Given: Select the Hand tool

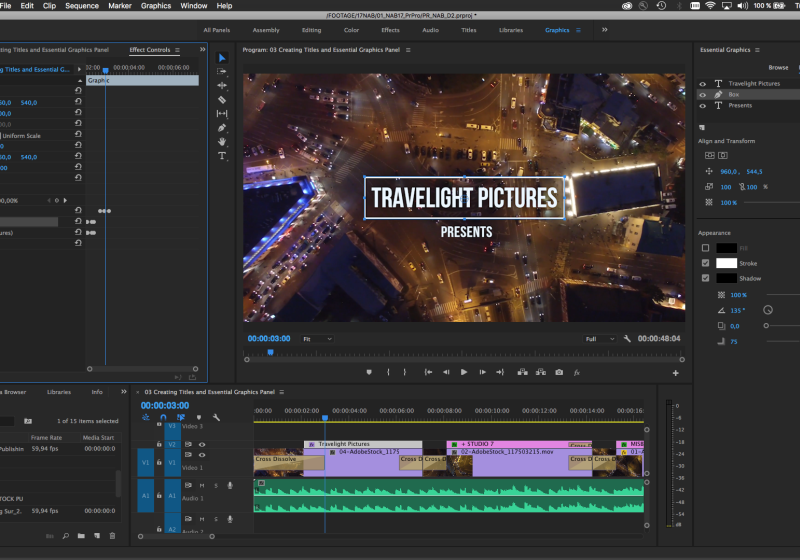Looking at the screenshot, I should pyautogui.click(x=222, y=141).
